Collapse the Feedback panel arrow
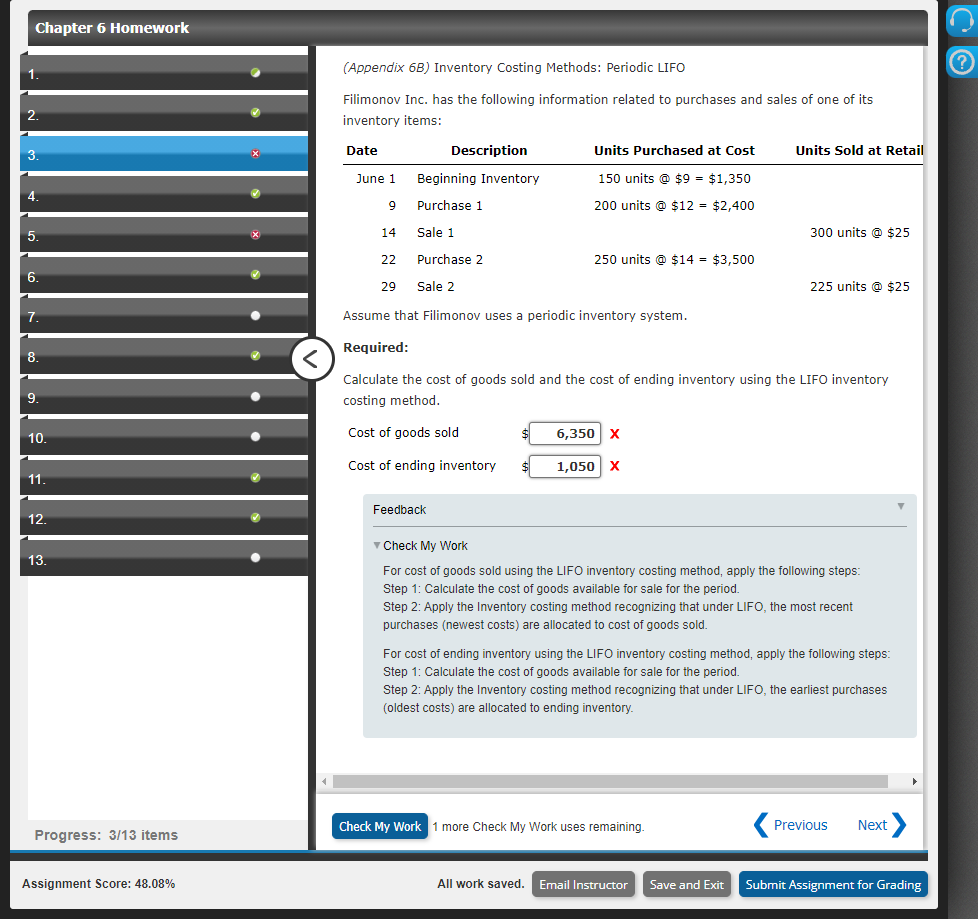The width and height of the screenshot is (978, 919). (901, 507)
